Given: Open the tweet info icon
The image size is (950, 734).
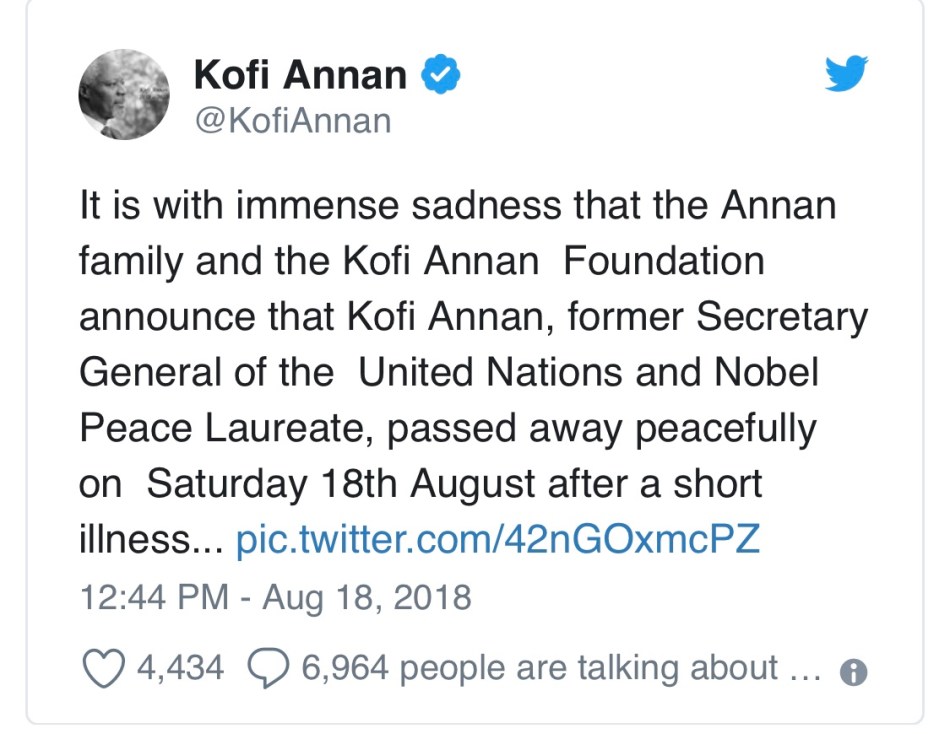Looking at the screenshot, I should pos(853,672).
